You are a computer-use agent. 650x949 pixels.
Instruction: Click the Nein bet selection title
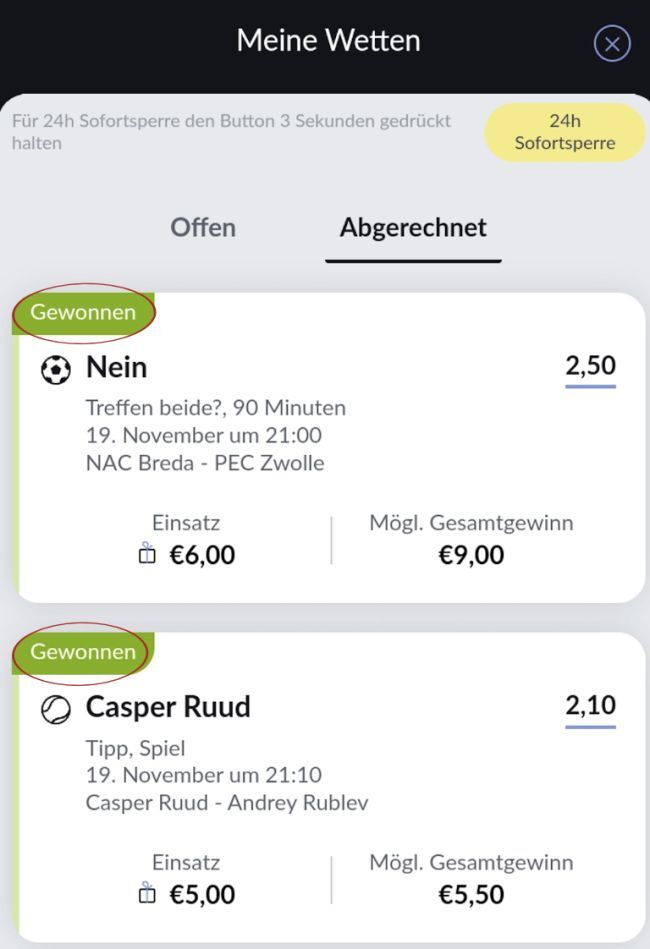[116, 368]
